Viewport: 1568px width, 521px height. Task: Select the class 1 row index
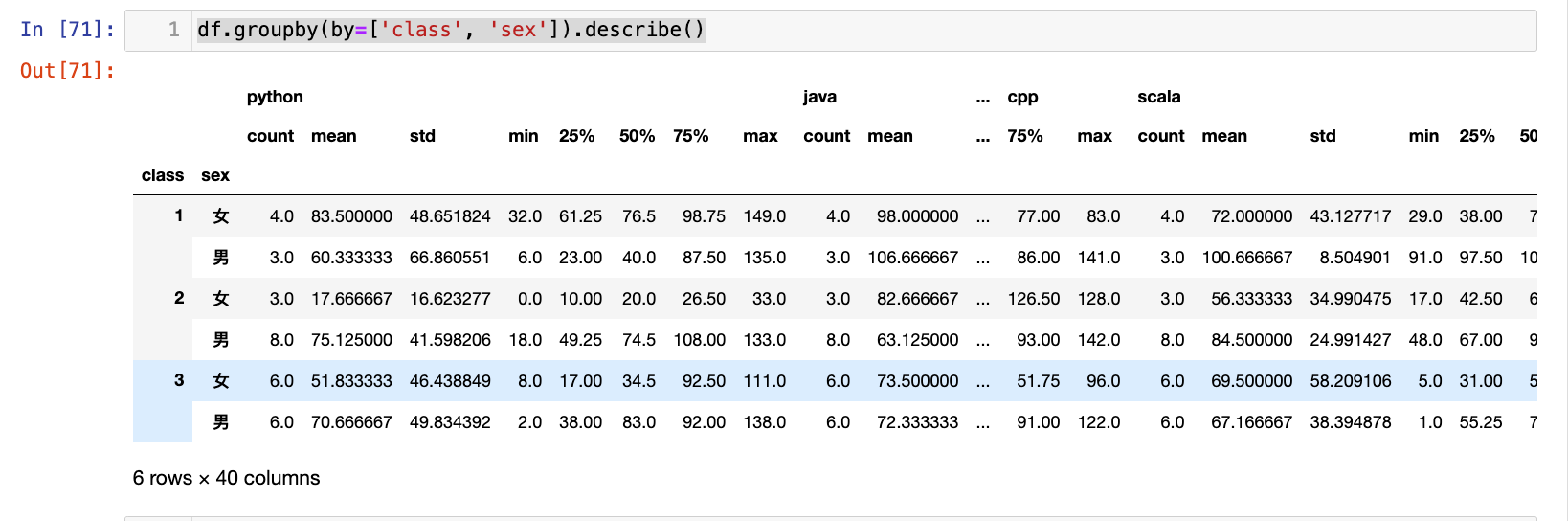179,215
